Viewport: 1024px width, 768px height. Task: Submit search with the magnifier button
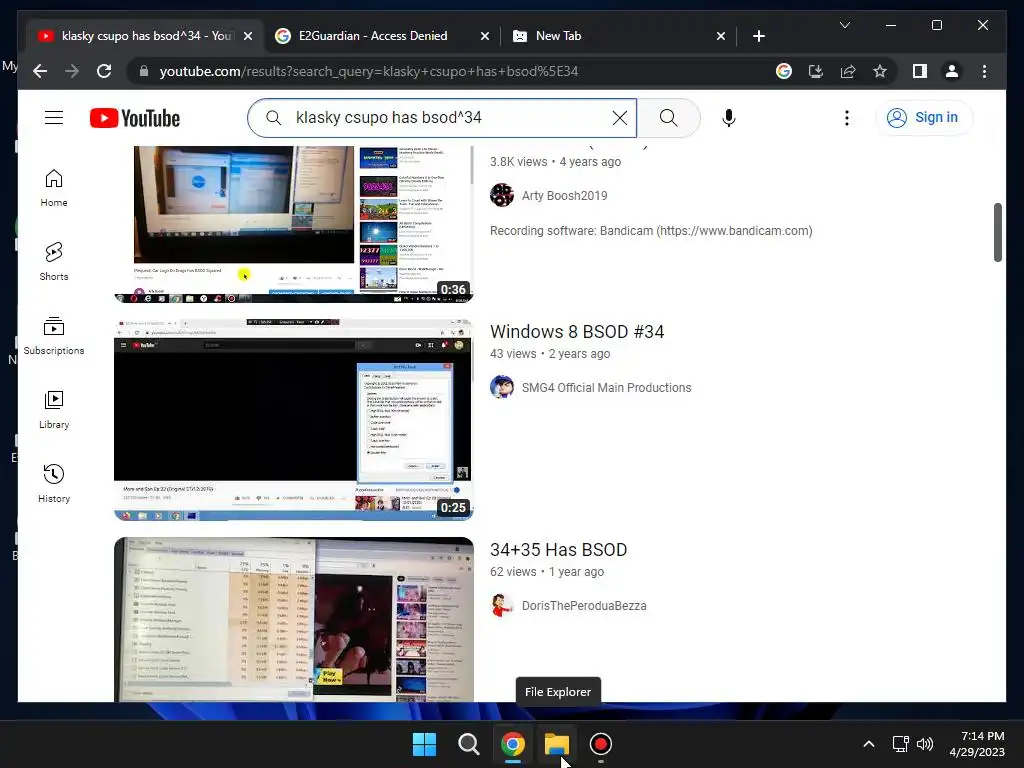668,118
